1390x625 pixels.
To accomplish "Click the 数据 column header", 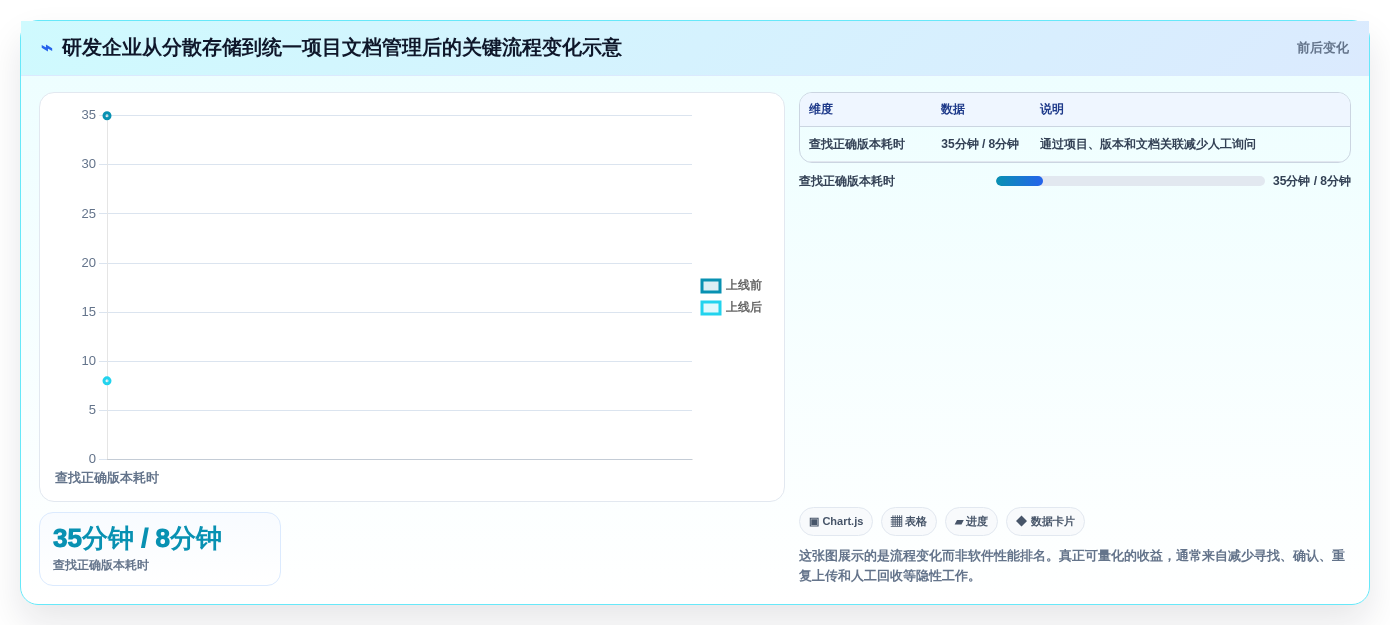I will 953,110.
